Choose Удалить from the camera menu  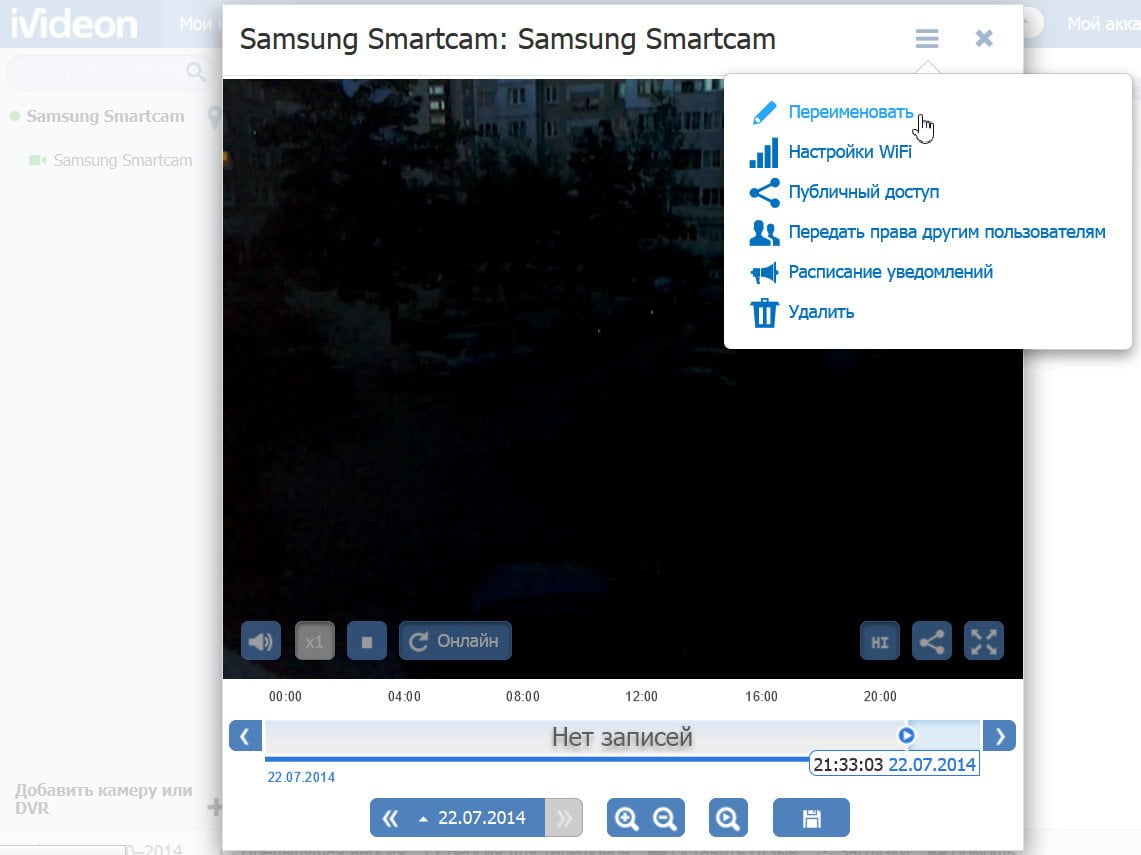(x=822, y=312)
